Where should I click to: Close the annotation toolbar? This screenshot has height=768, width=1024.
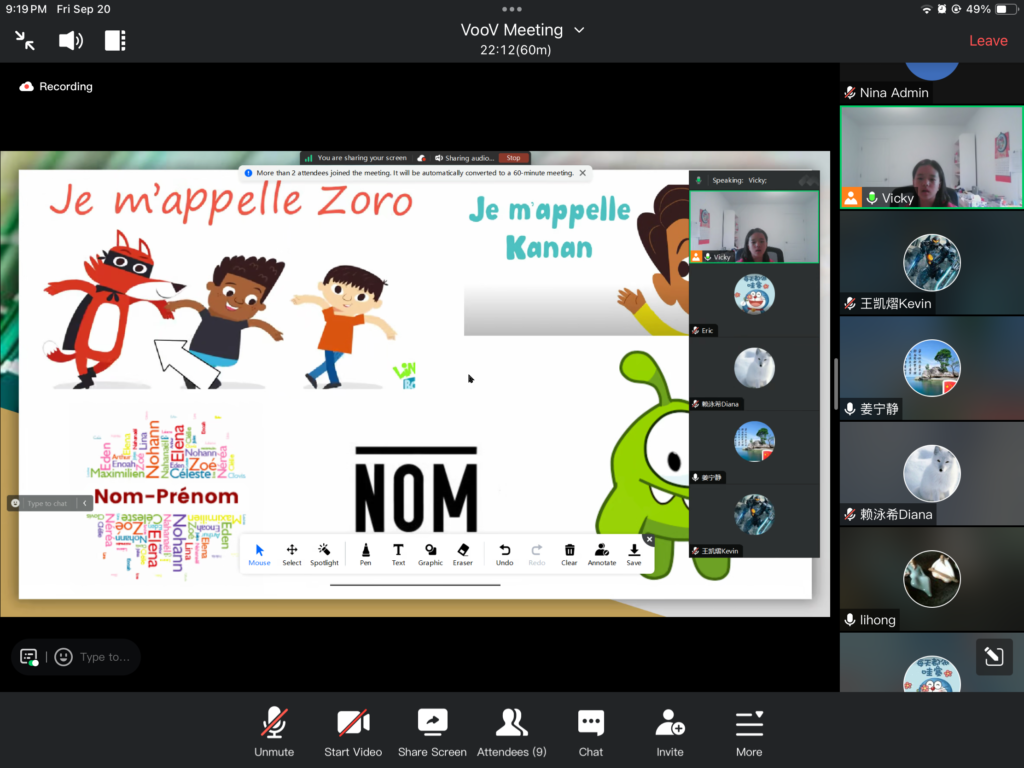(648, 539)
